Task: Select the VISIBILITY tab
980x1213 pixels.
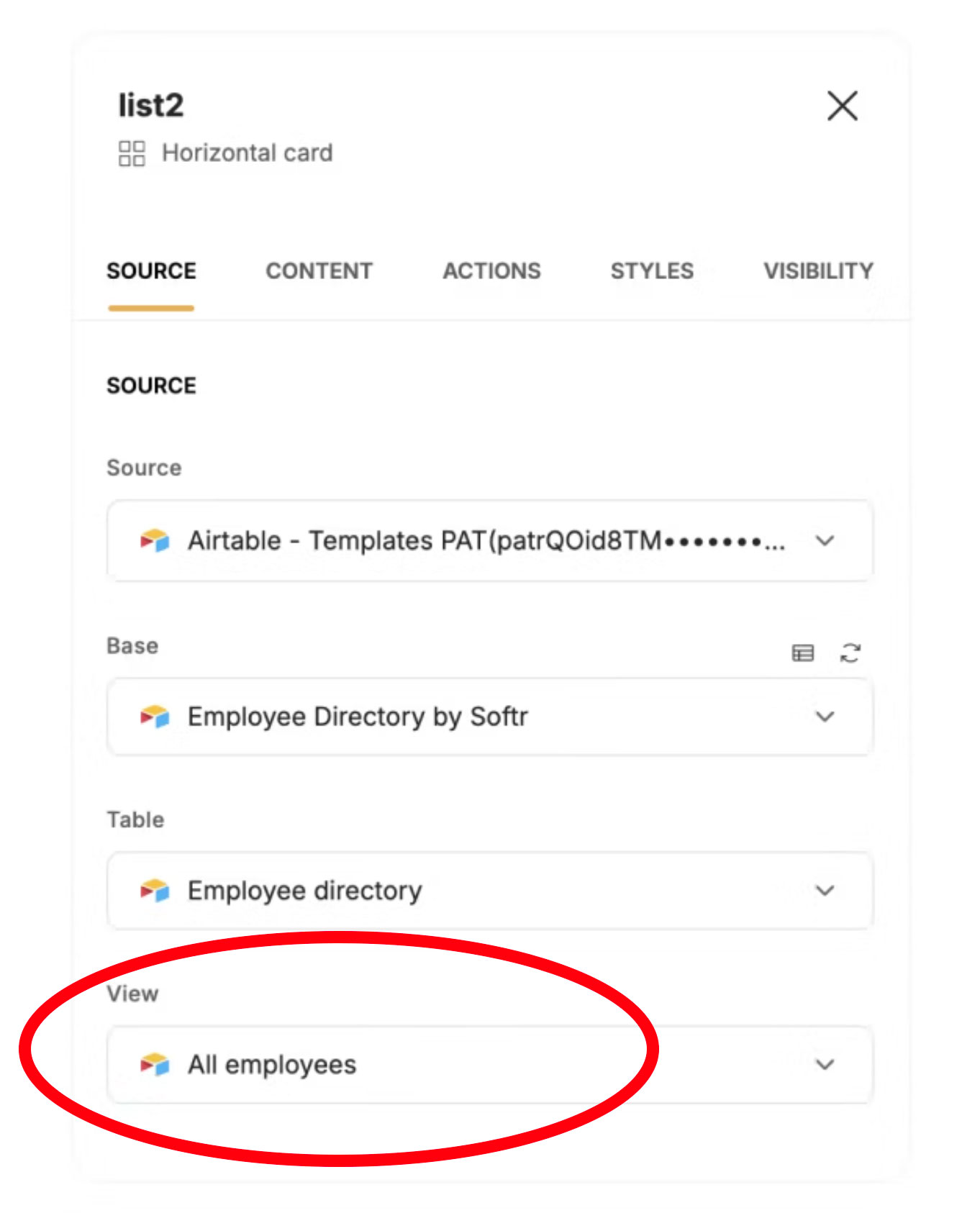Action: click(x=818, y=271)
